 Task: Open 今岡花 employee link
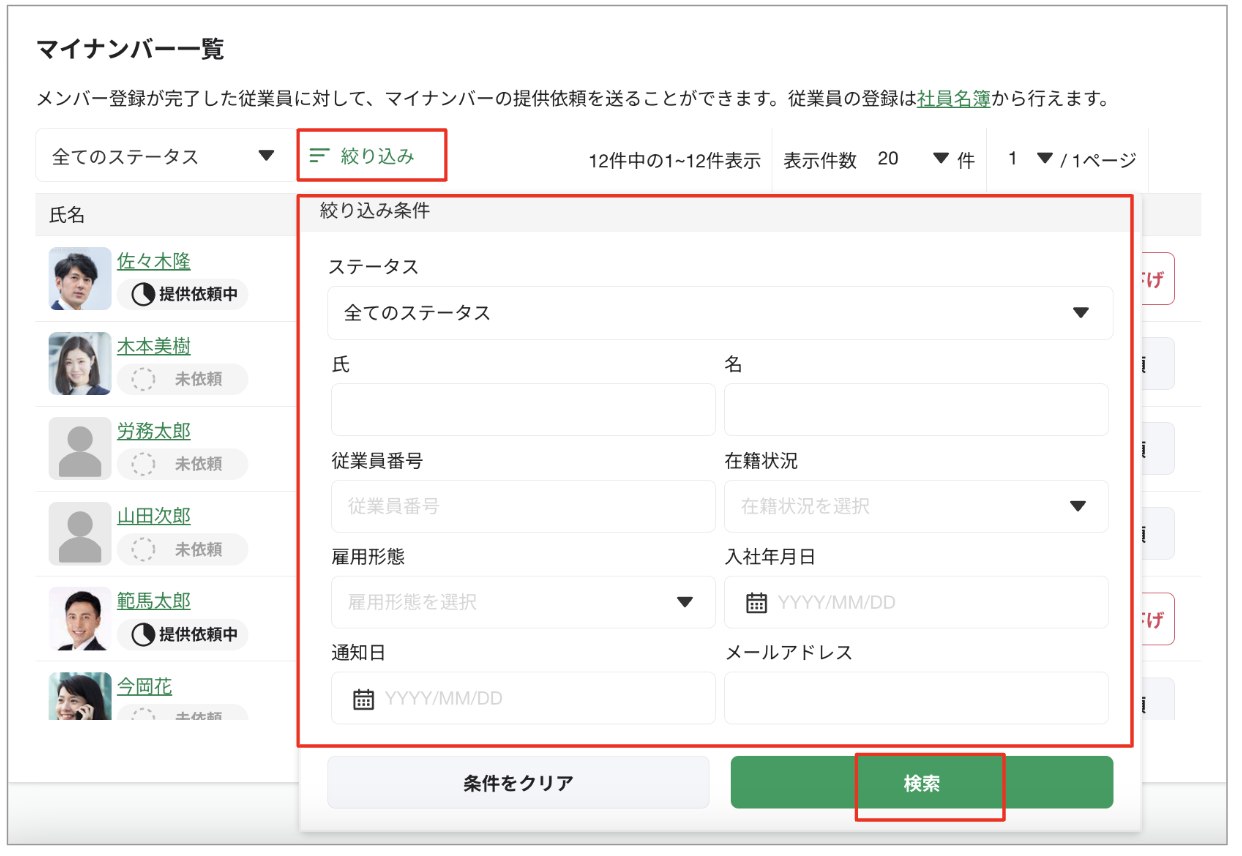[x=145, y=686]
